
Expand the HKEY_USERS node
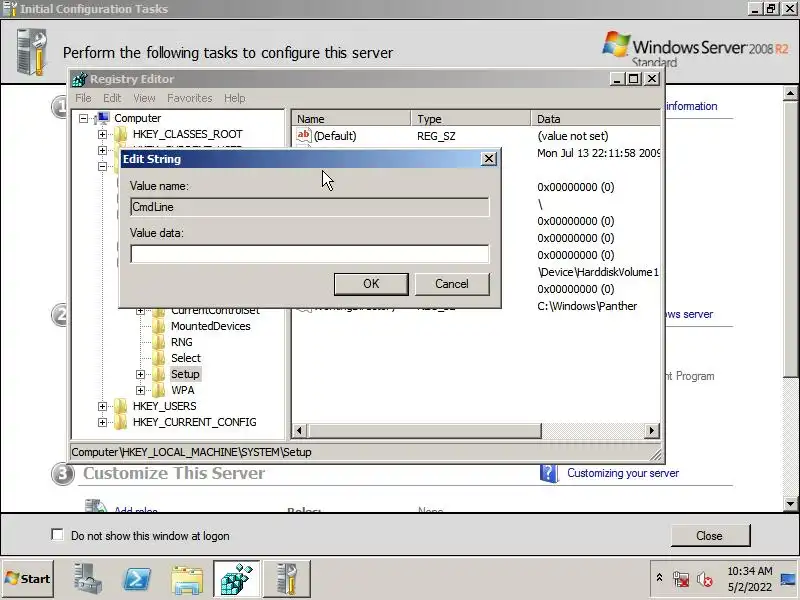[x=102, y=406]
